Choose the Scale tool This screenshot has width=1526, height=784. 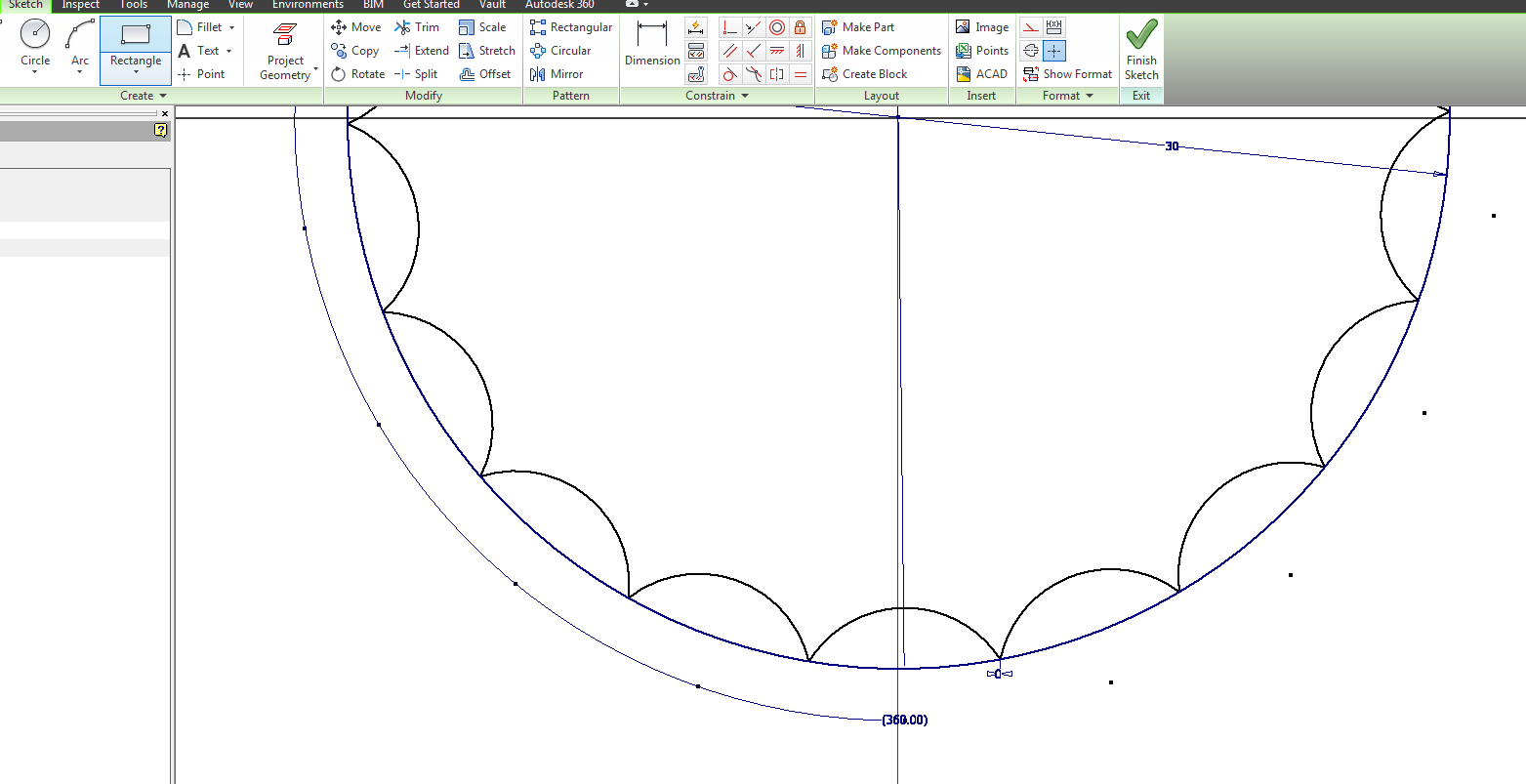click(x=482, y=27)
